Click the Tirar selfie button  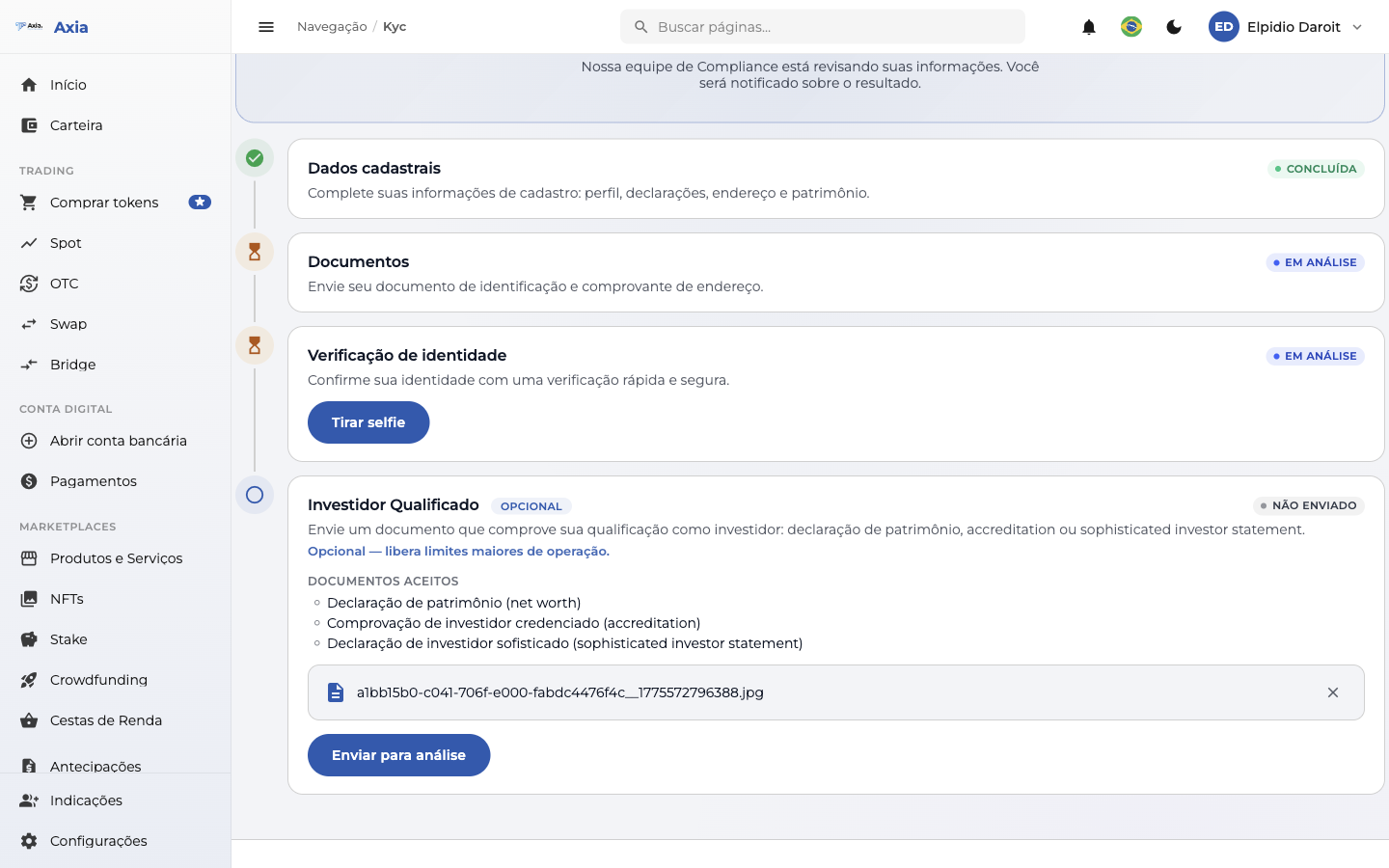tap(368, 422)
